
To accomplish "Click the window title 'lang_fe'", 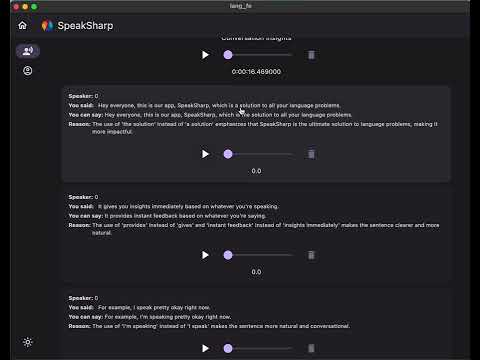I will pos(240,6).
